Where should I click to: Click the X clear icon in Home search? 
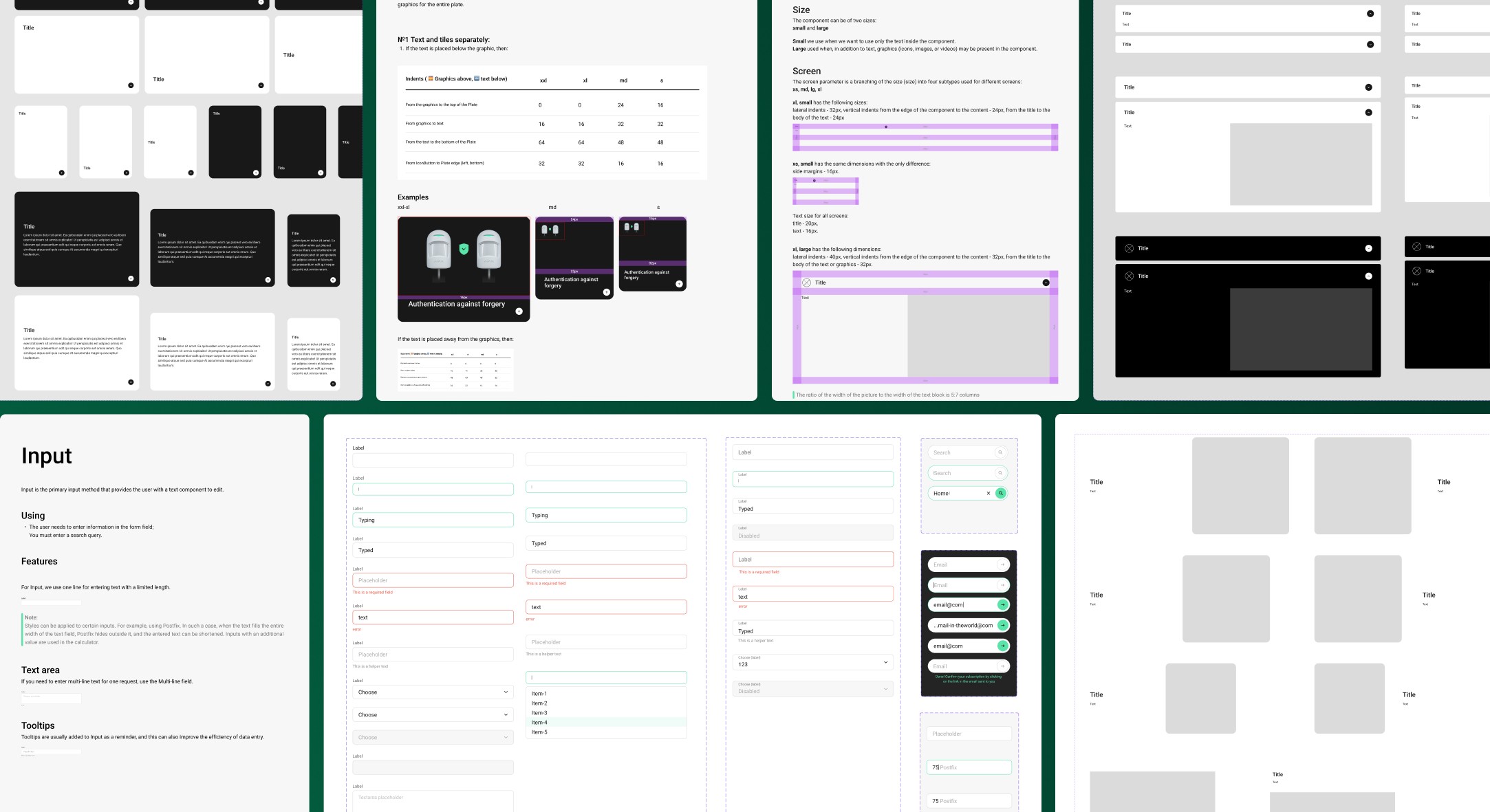(989, 493)
